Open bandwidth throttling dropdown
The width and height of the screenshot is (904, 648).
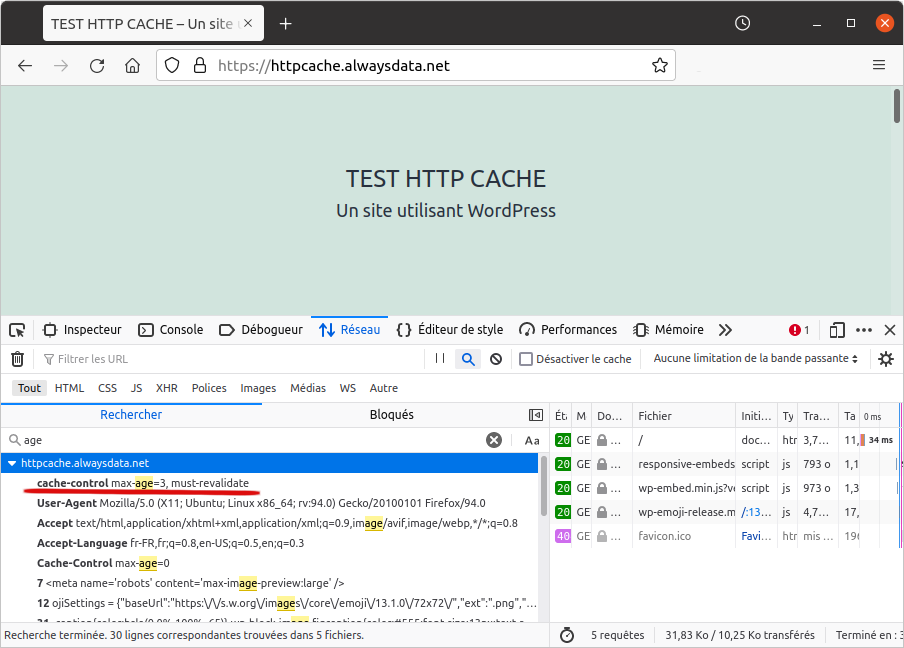pyautogui.click(x=756, y=359)
